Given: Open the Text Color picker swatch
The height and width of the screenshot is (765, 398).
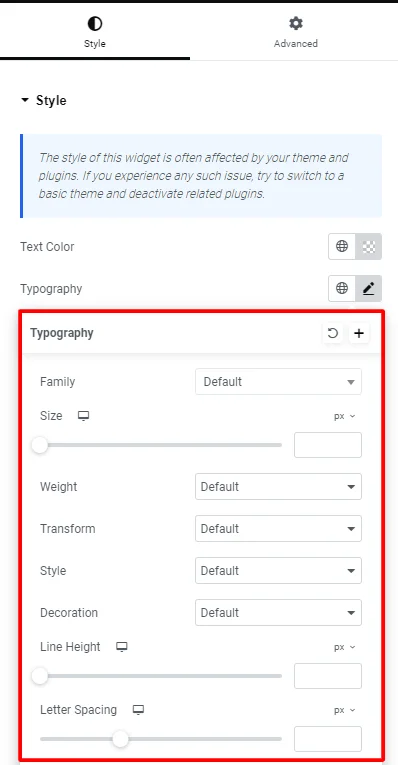Looking at the screenshot, I should (x=369, y=246).
